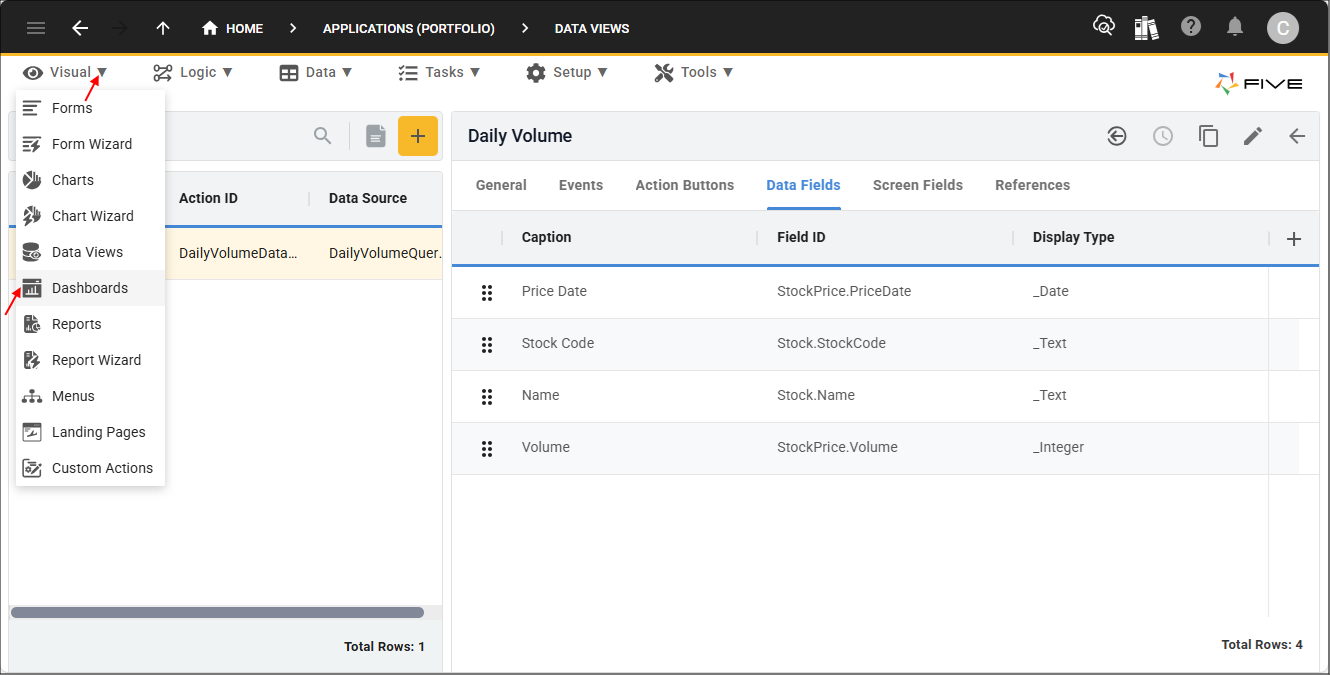Click the list panel horizontal scrollbar

click(x=217, y=612)
